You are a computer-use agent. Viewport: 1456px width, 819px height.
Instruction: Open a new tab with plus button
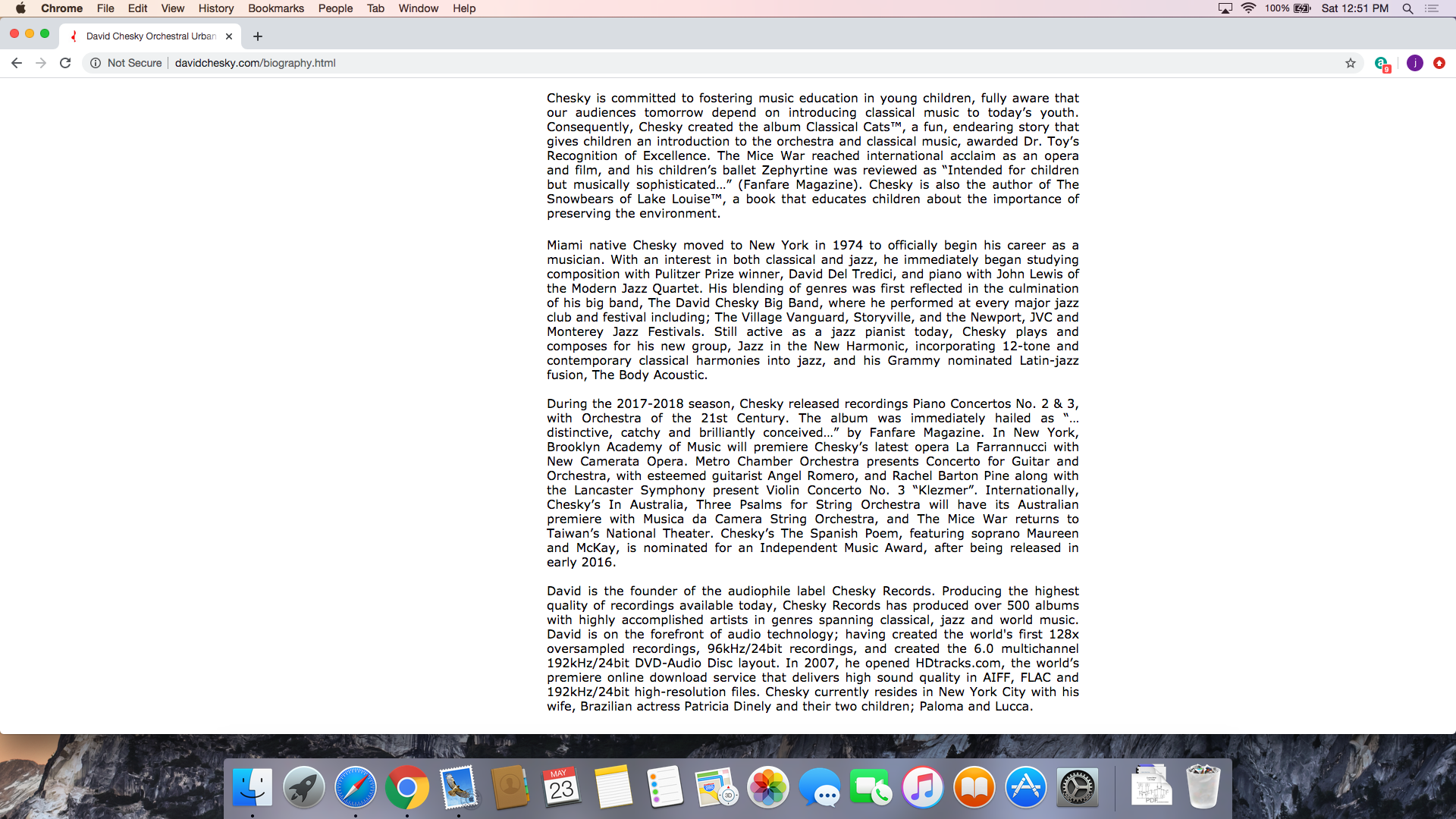point(258,36)
